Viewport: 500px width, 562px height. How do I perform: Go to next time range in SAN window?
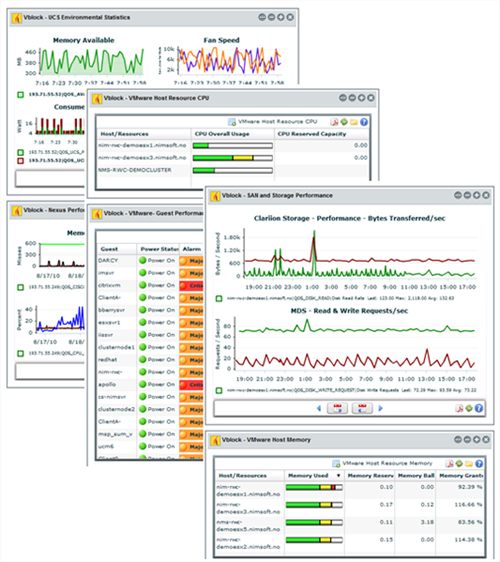pos(381,408)
